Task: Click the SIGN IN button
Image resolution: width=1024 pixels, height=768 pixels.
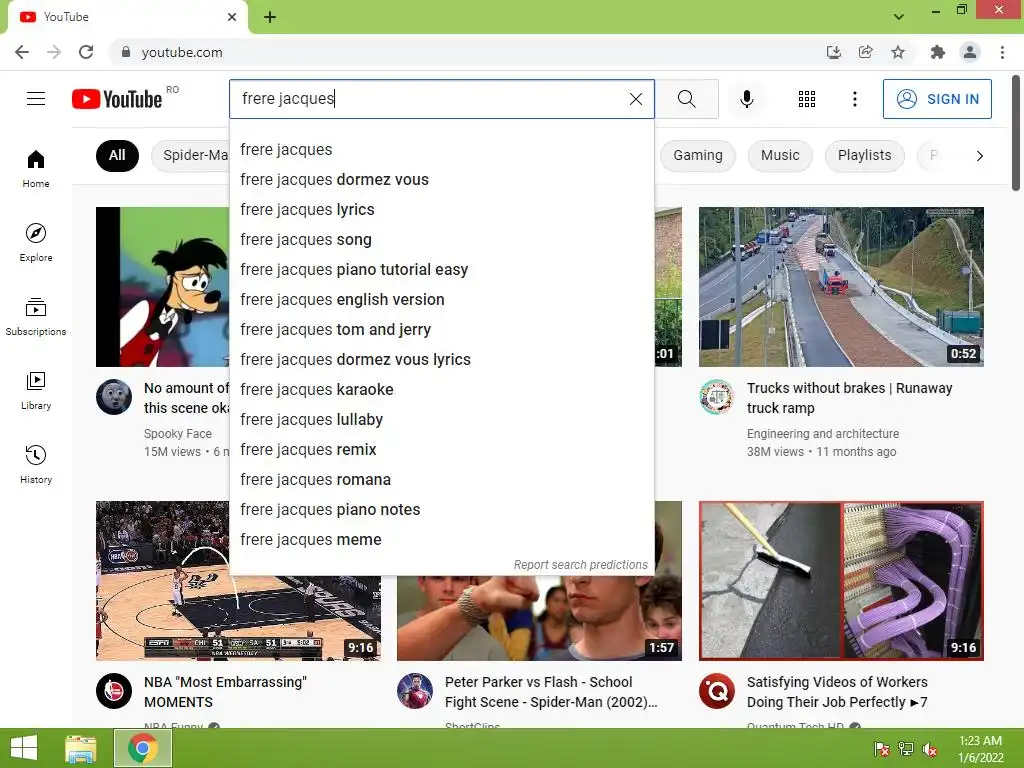Action: pos(936,99)
